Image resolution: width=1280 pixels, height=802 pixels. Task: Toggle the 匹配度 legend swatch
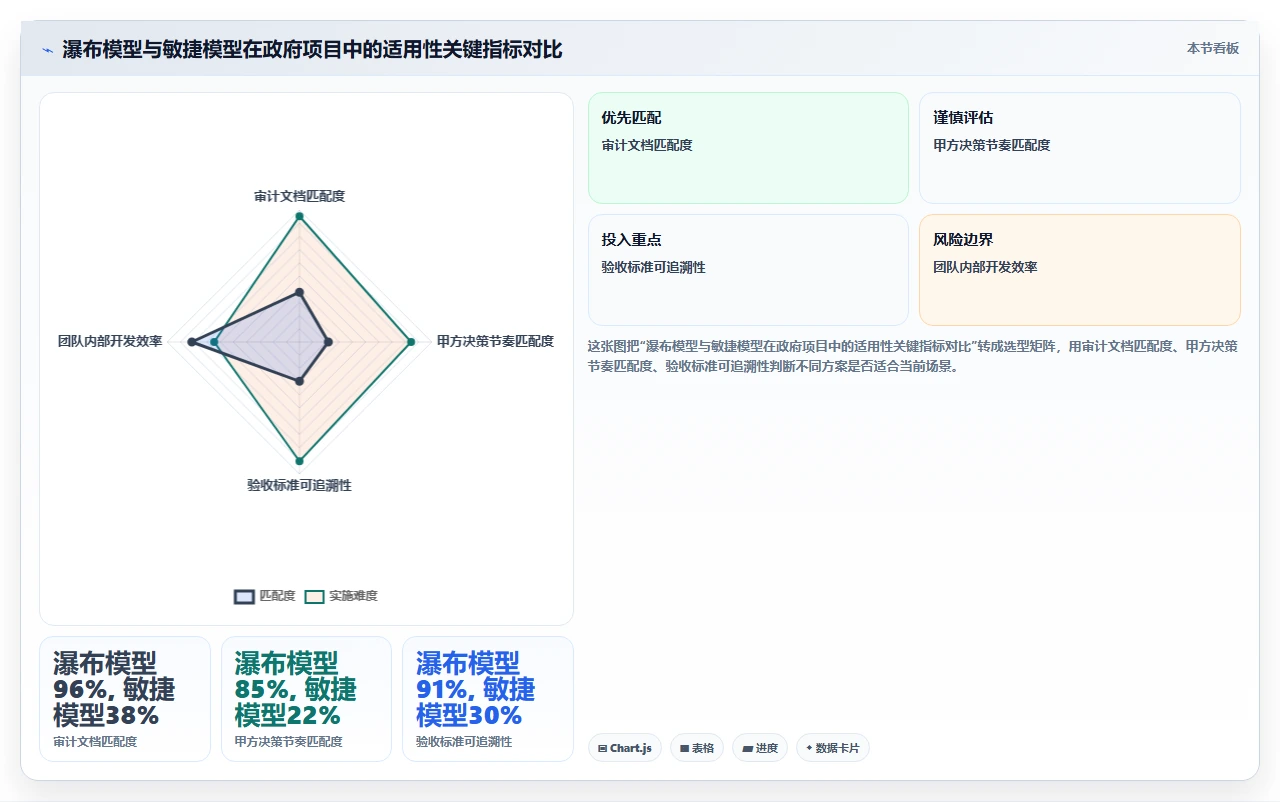coord(244,596)
